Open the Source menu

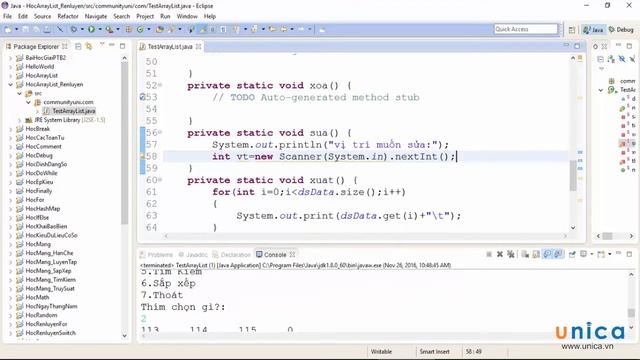coord(42,16)
